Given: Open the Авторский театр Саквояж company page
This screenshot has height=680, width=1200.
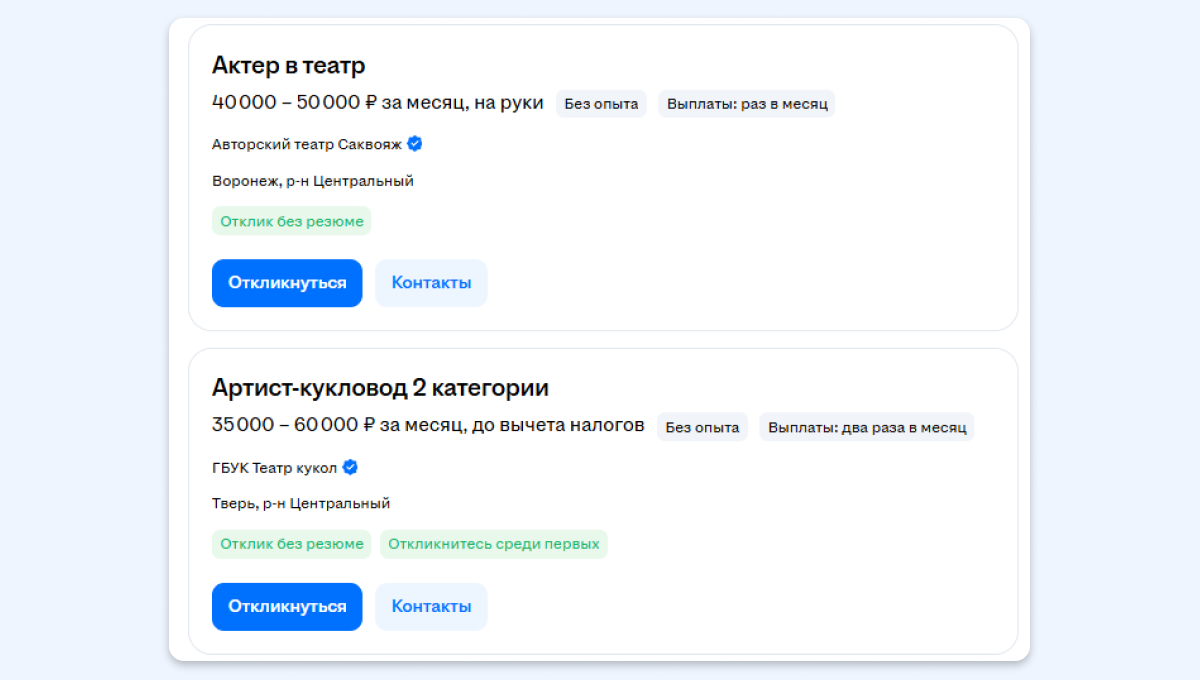Looking at the screenshot, I should pyautogui.click(x=306, y=144).
